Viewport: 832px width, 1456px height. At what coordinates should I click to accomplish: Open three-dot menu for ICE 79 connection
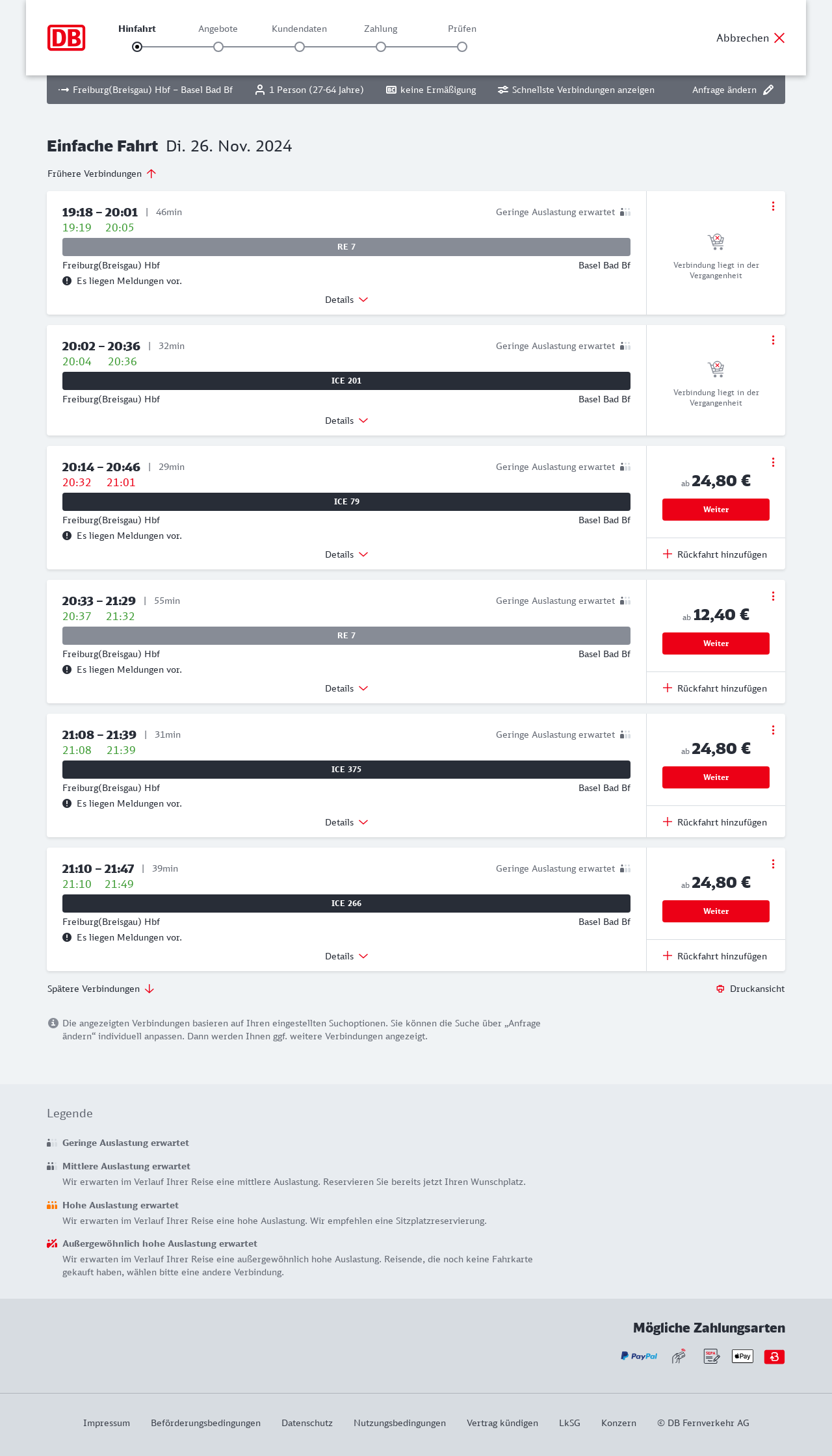pyautogui.click(x=773, y=462)
